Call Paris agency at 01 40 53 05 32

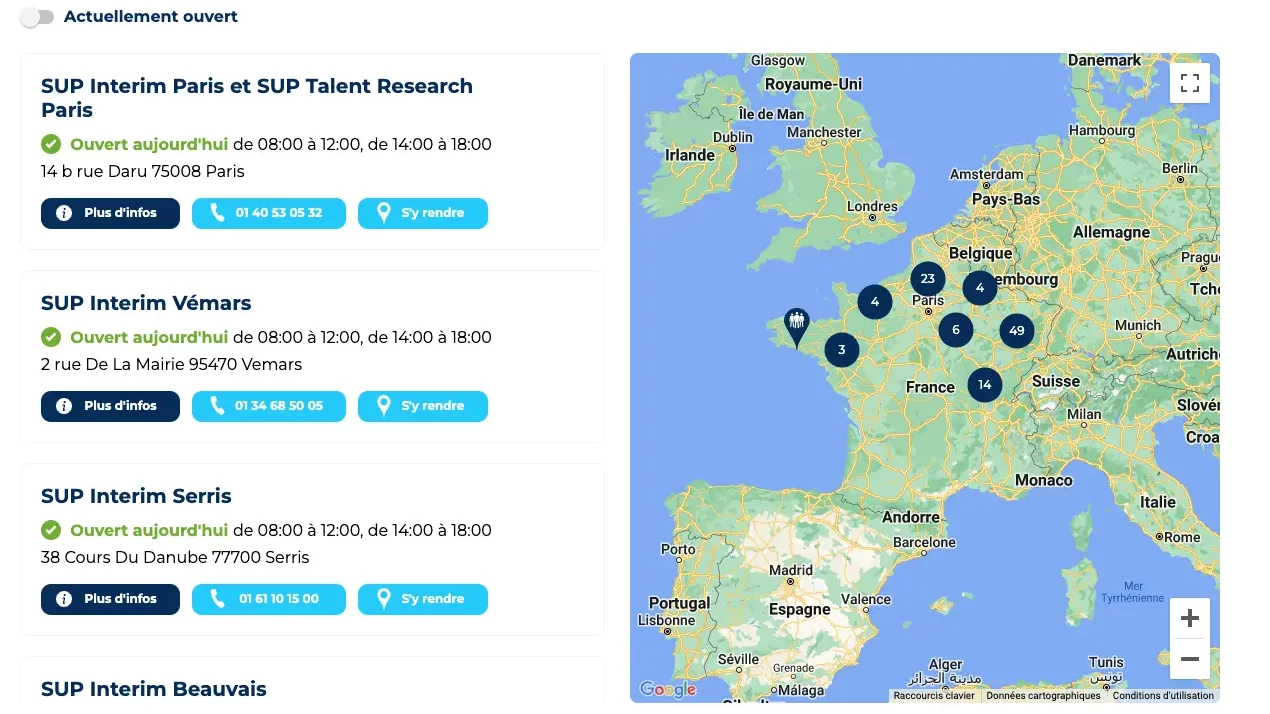(x=269, y=213)
